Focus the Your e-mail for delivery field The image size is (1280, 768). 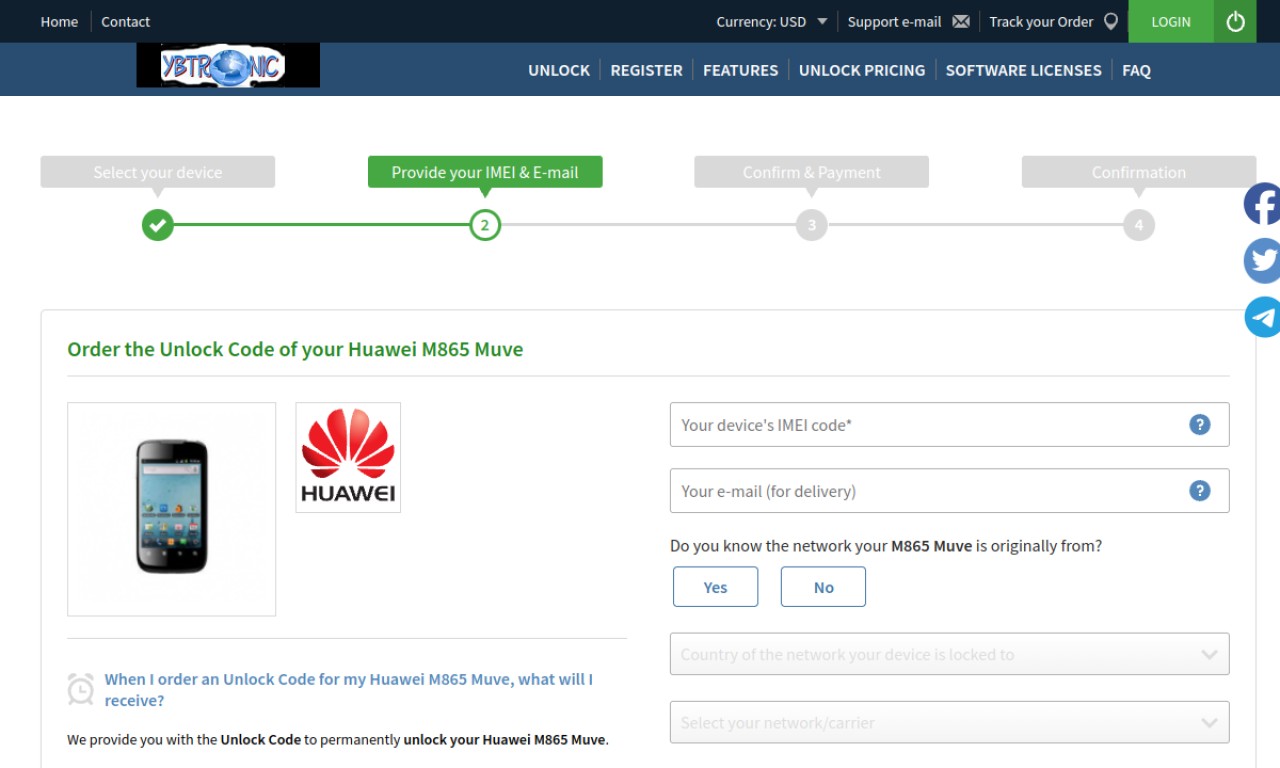tap(949, 491)
